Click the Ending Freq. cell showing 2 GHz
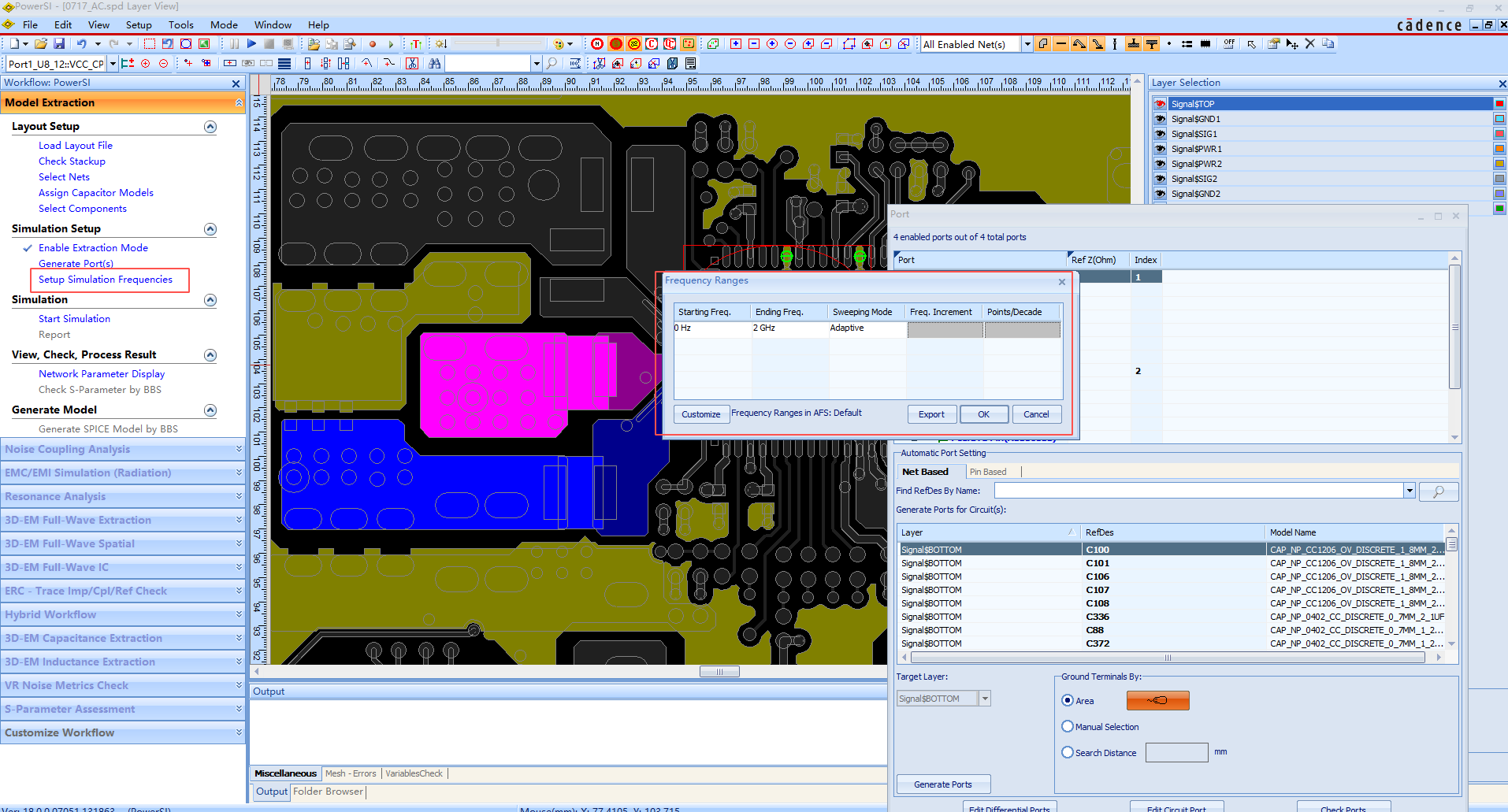Image resolution: width=1508 pixels, height=812 pixels. [789, 328]
